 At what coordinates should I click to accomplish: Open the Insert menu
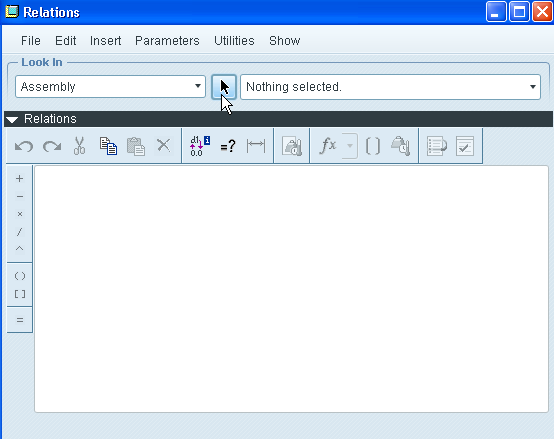click(106, 41)
